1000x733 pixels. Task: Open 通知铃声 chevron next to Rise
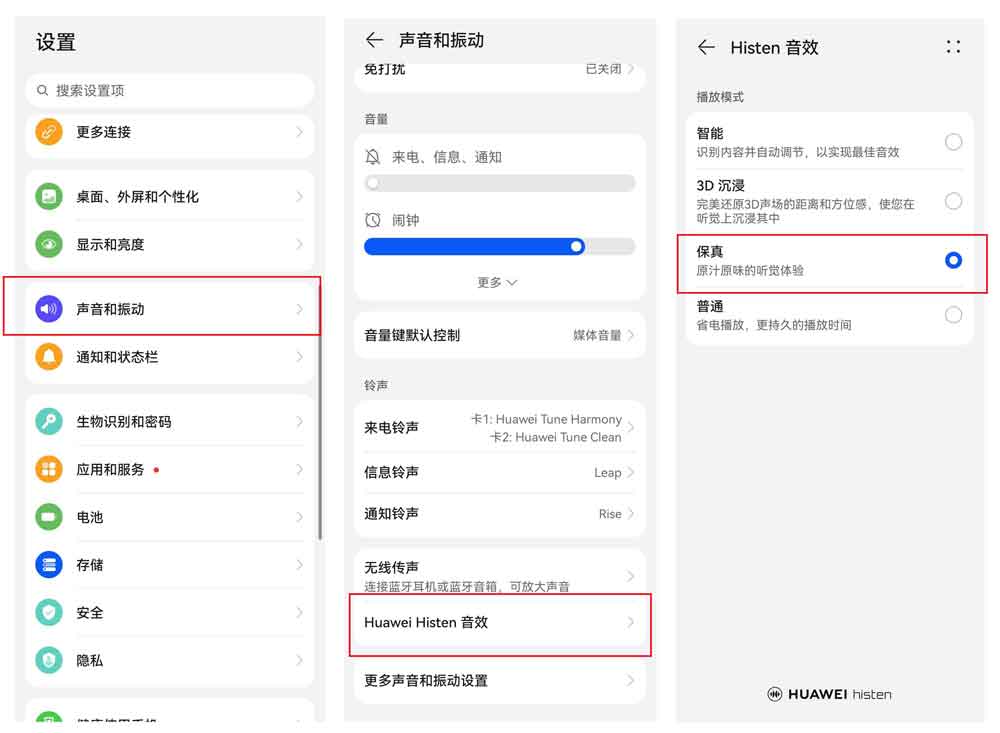tap(631, 514)
